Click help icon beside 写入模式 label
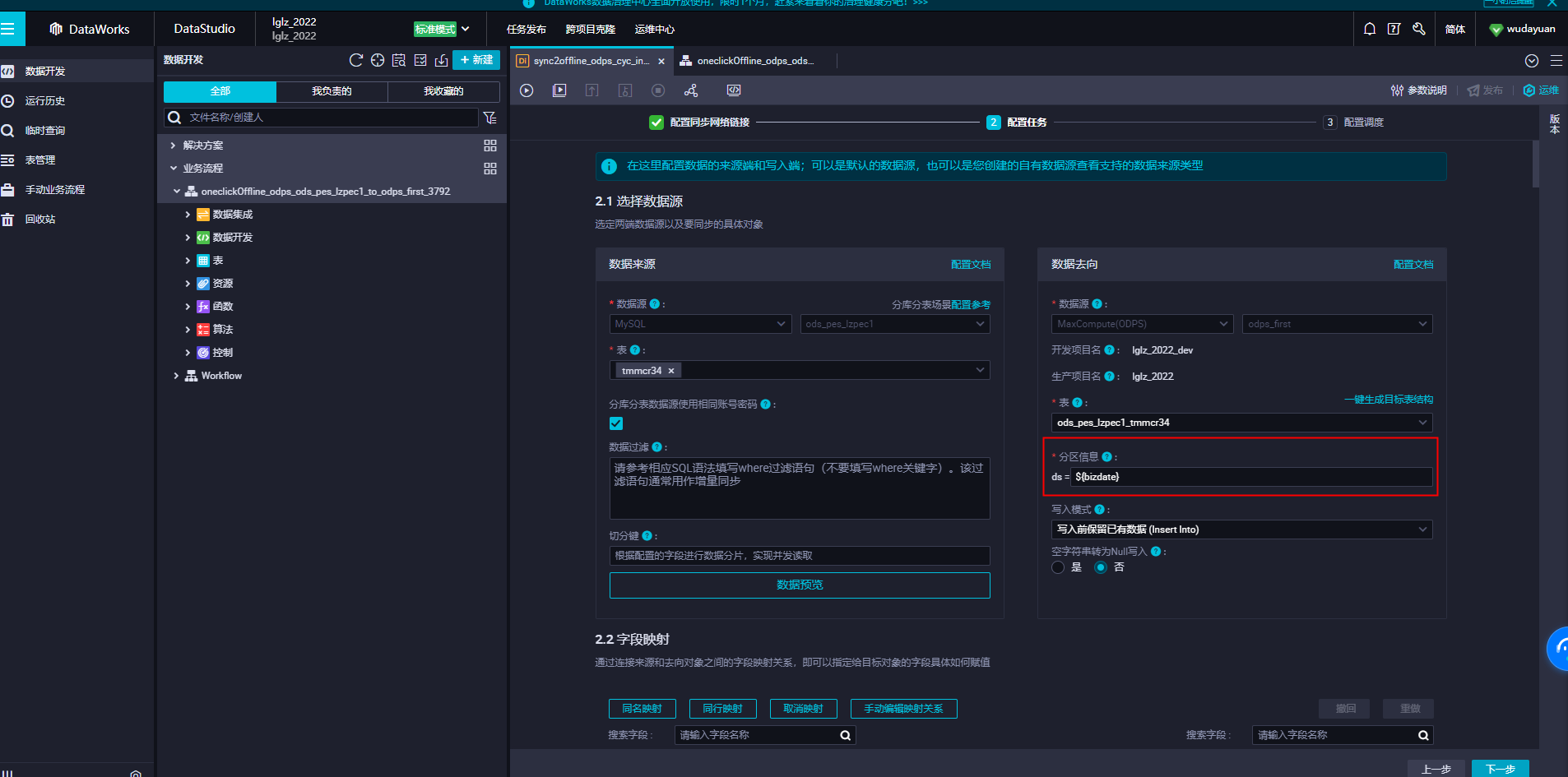Screen dimensions: 1568x777 [x=1100, y=509]
